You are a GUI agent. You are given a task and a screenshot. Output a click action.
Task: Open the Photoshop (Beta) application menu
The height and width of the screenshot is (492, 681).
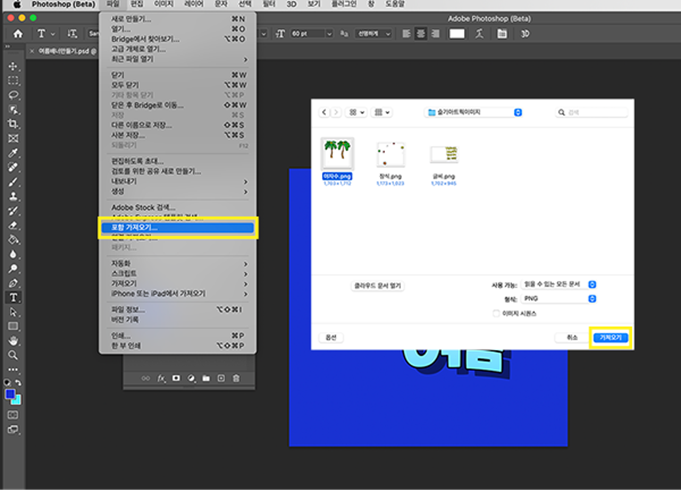click(x=63, y=4)
